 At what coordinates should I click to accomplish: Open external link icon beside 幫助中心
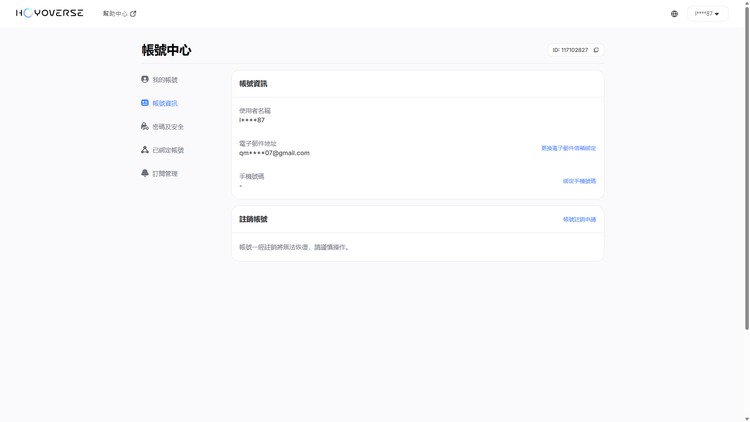(x=133, y=14)
